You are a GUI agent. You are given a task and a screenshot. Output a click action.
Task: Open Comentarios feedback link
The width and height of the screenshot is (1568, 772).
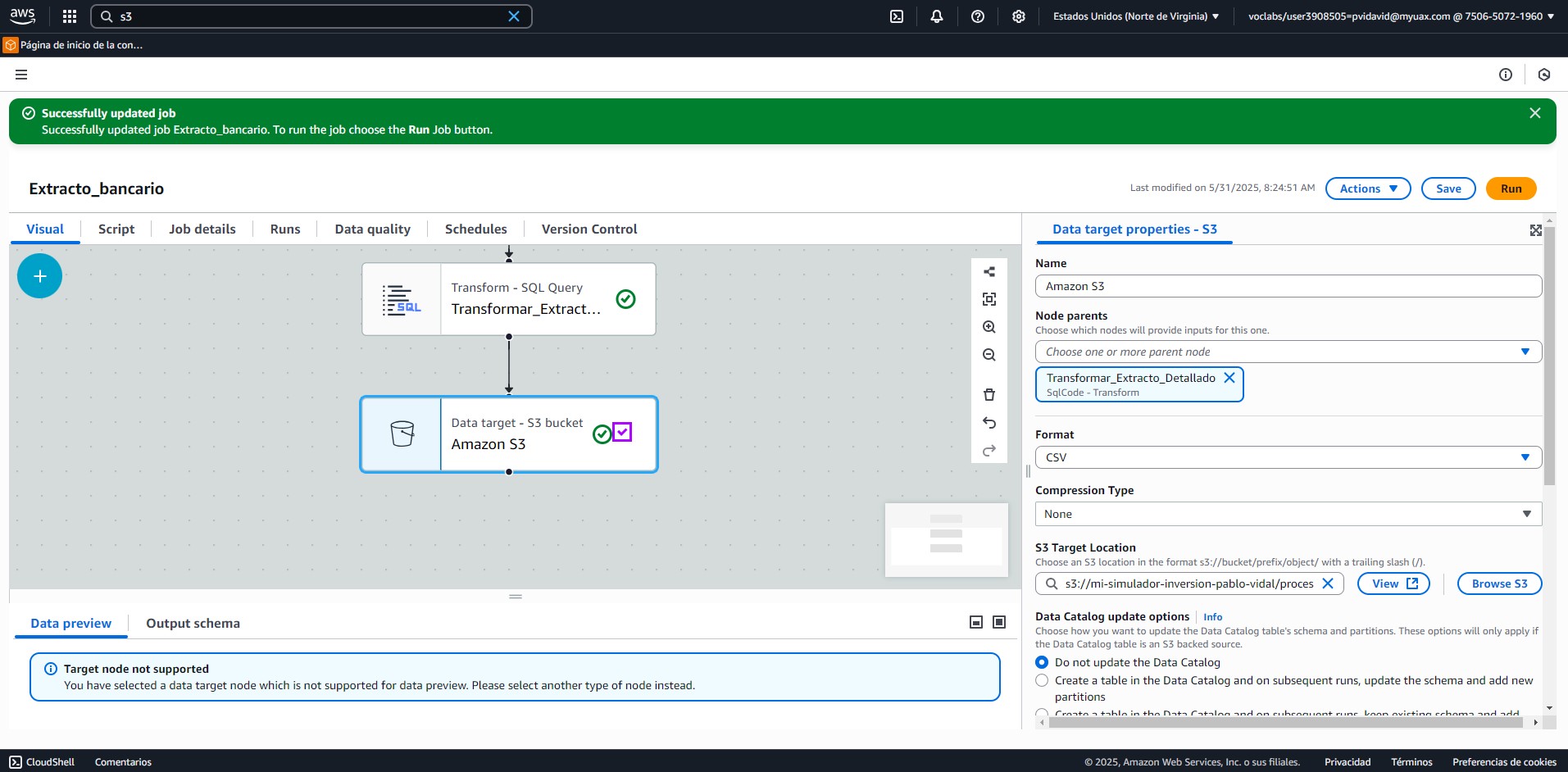pyautogui.click(x=123, y=762)
